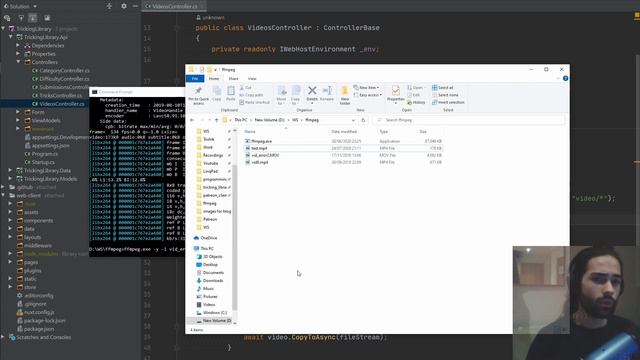The image size is (640, 360).
Task: Sort files by the Name column header
Action: click(x=286, y=131)
